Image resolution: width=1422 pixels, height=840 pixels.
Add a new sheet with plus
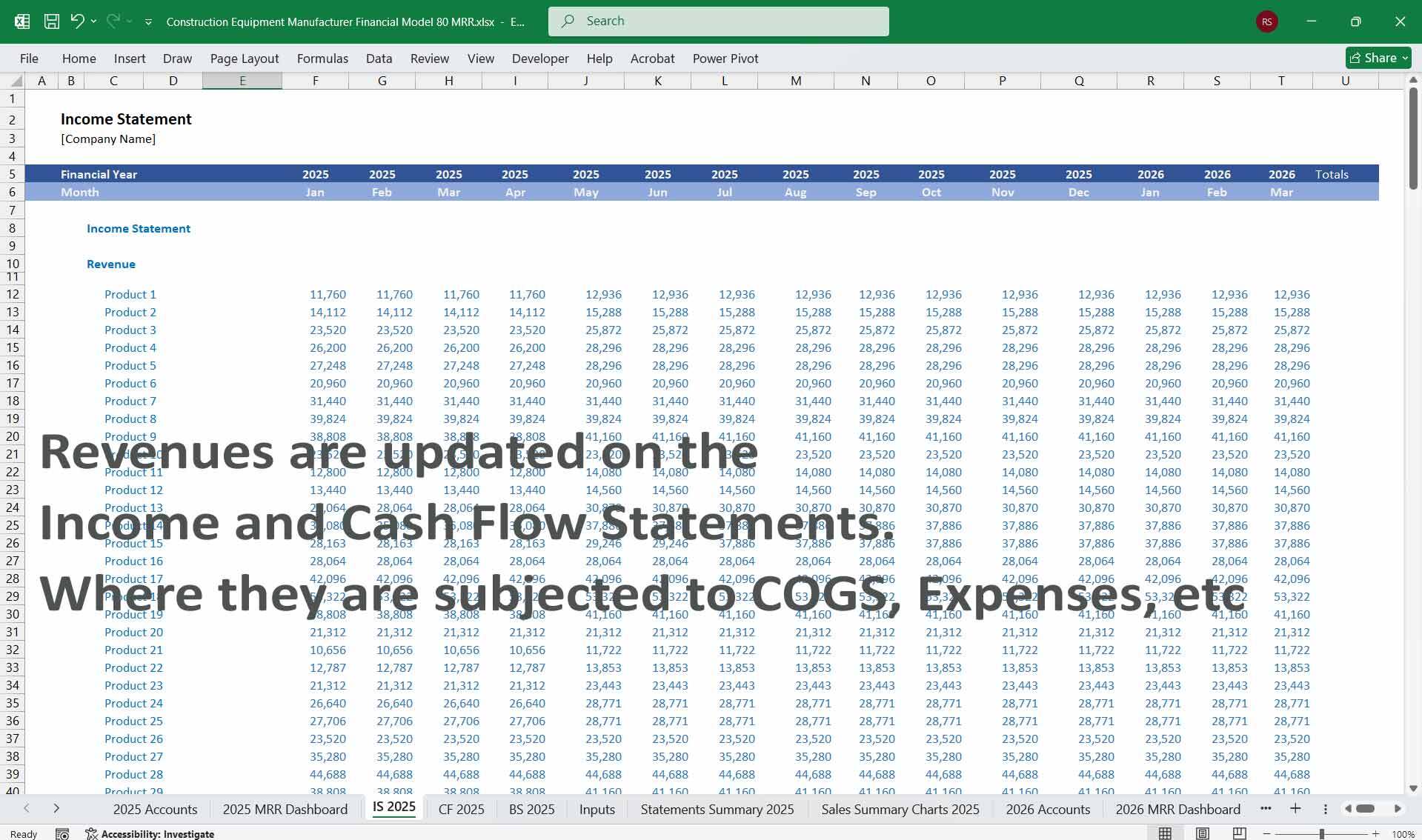1295,808
